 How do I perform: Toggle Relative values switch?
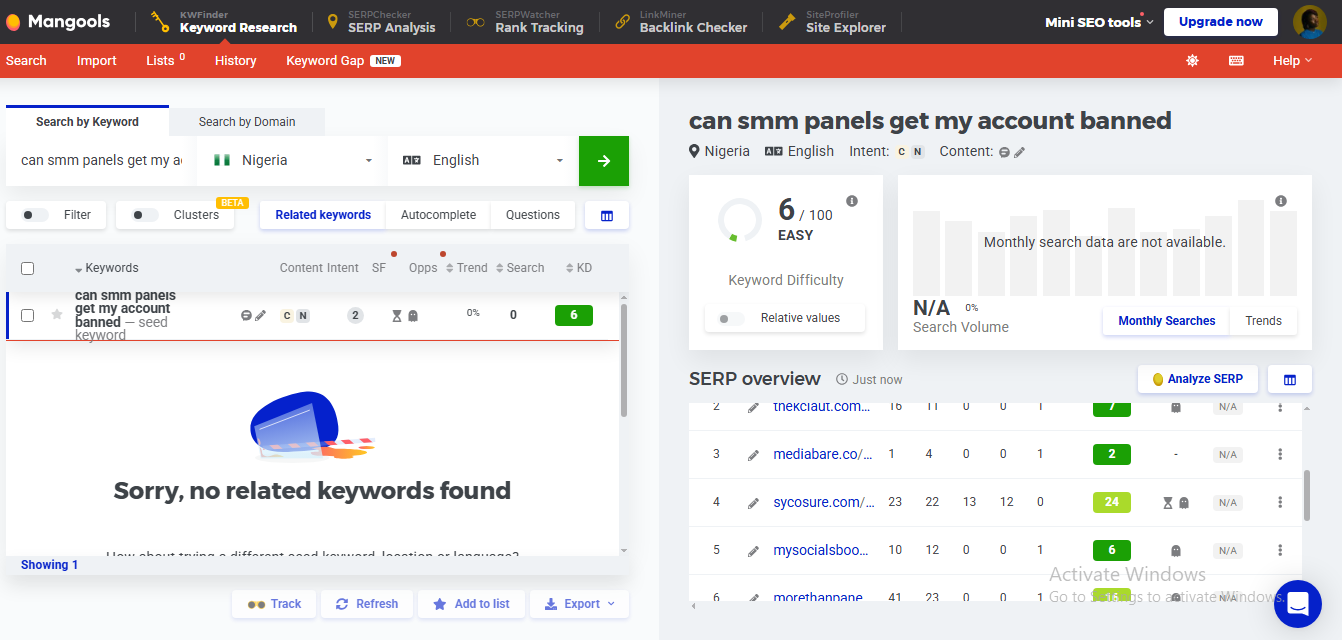(x=731, y=319)
